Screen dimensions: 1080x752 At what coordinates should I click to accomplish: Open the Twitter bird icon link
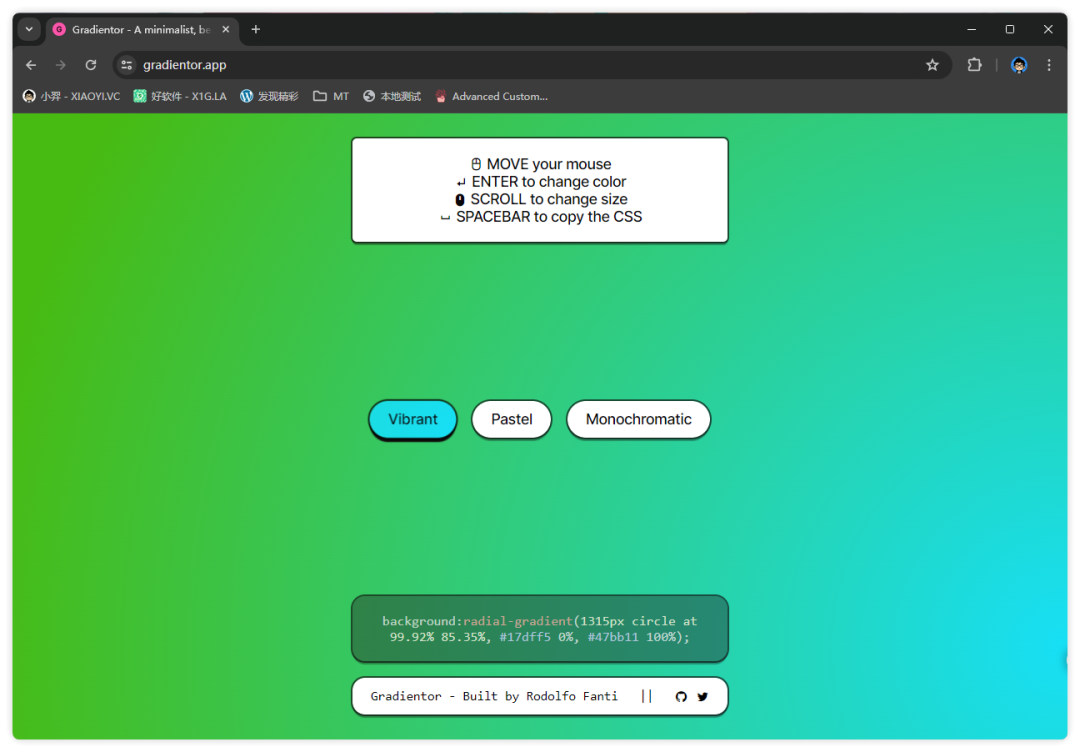click(x=703, y=697)
